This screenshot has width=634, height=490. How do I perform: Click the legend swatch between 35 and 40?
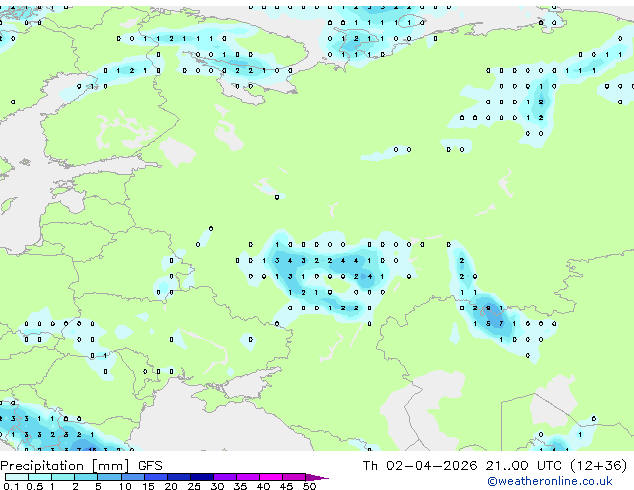[248, 477]
